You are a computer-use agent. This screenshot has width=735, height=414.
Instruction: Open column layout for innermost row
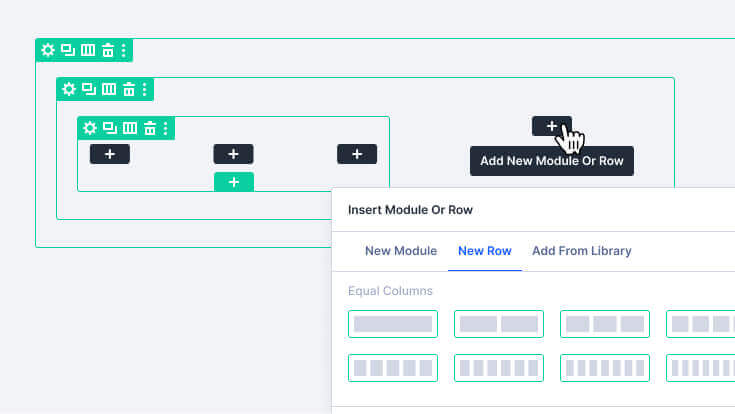pos(130,128)
